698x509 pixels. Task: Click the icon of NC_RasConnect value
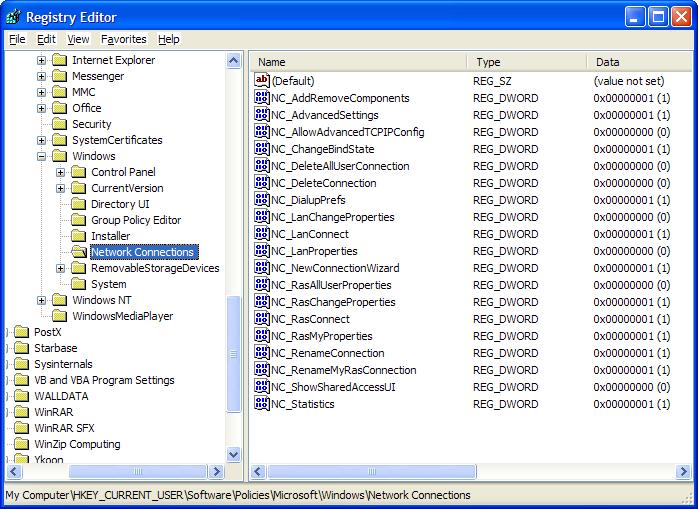pos(262,318)
